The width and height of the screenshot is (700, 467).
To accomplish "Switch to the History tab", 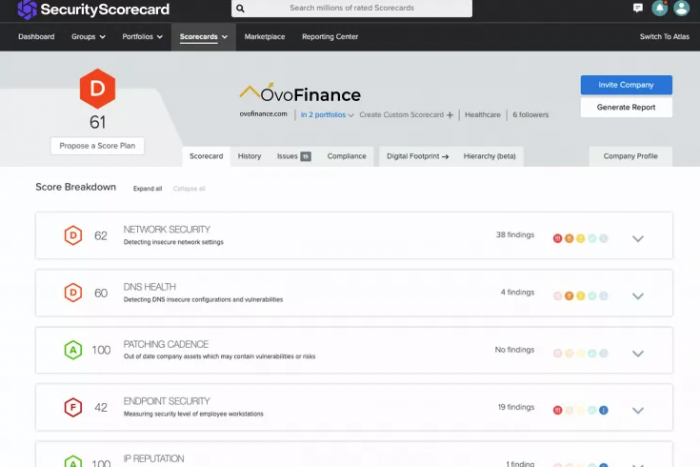I will tap(250, 156).
